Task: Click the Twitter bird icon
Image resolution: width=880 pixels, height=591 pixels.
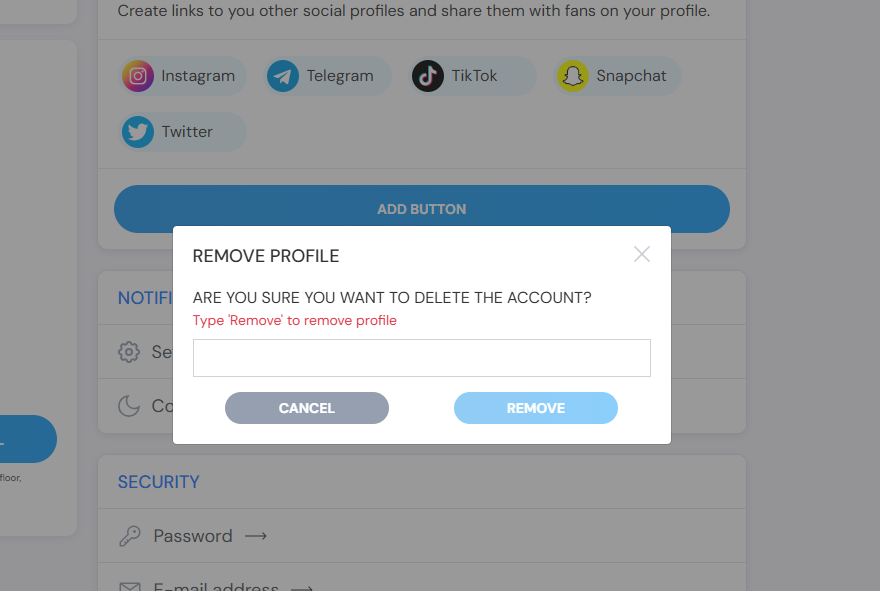Action: (x=138, y=132)
